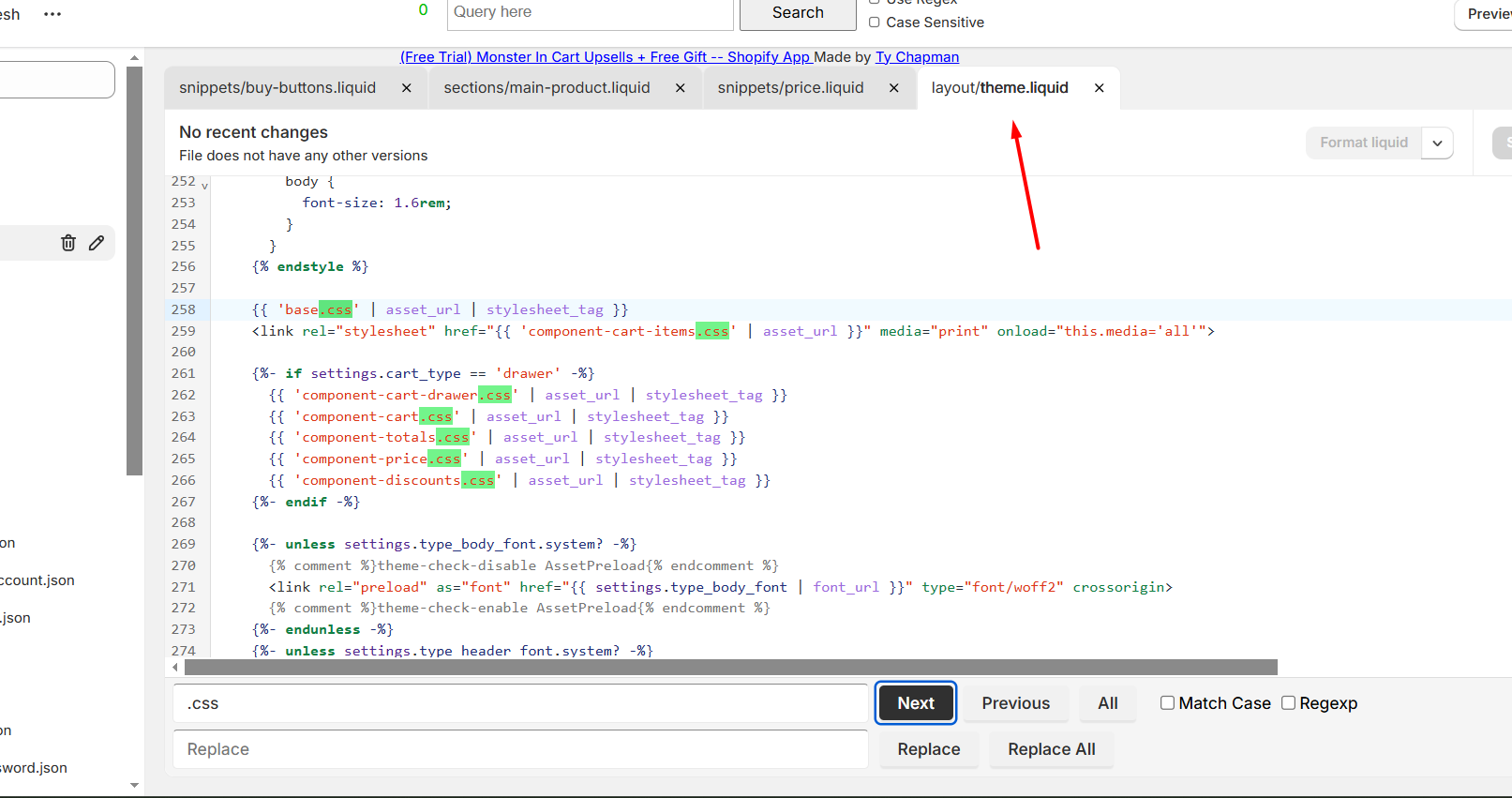
Task: Click 'component-discounts.css' on line 266
Action: pyautogui.click(x=398, y=480)
